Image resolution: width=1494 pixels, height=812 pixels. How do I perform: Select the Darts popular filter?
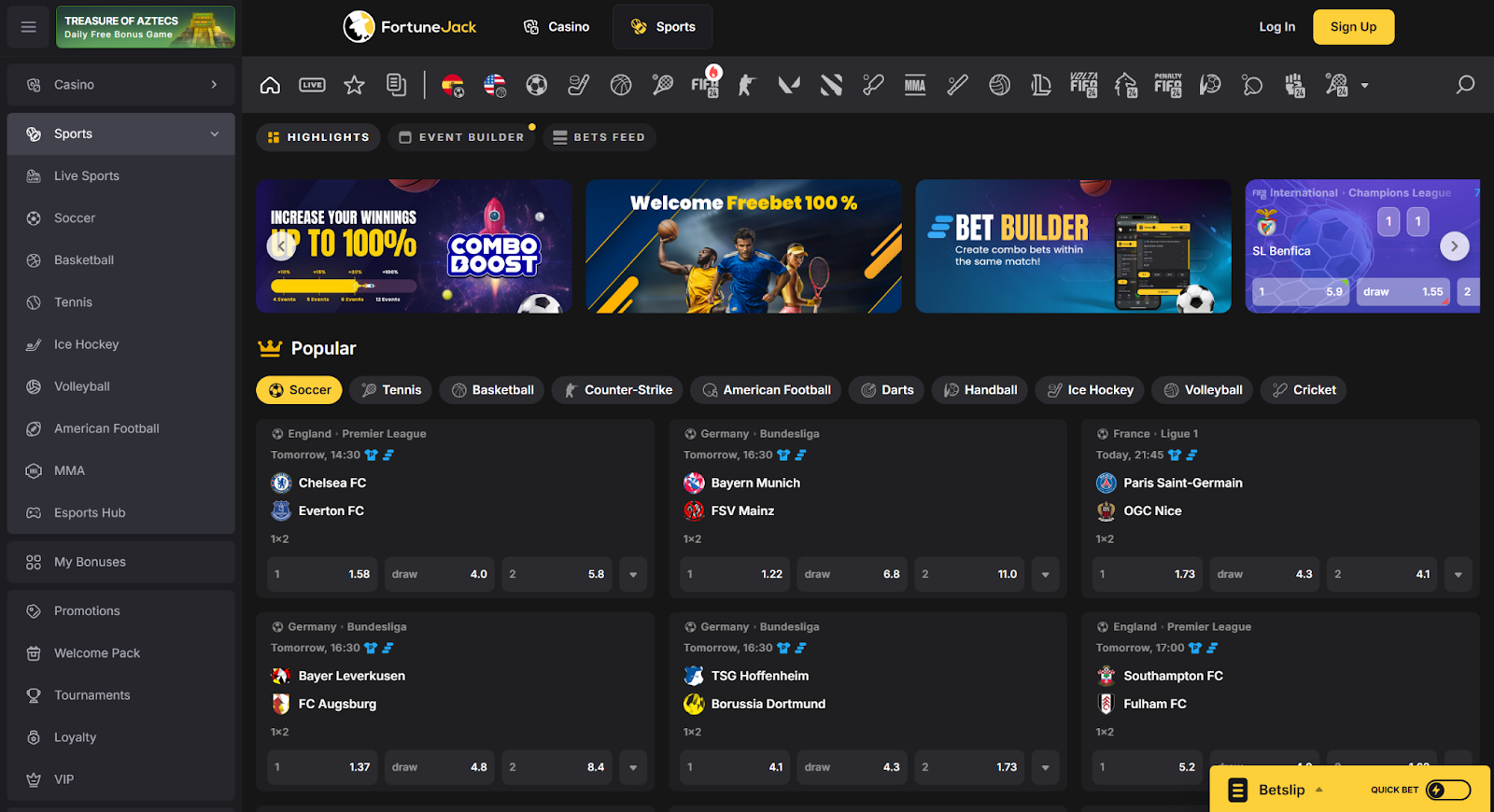(x=887, y=390)
